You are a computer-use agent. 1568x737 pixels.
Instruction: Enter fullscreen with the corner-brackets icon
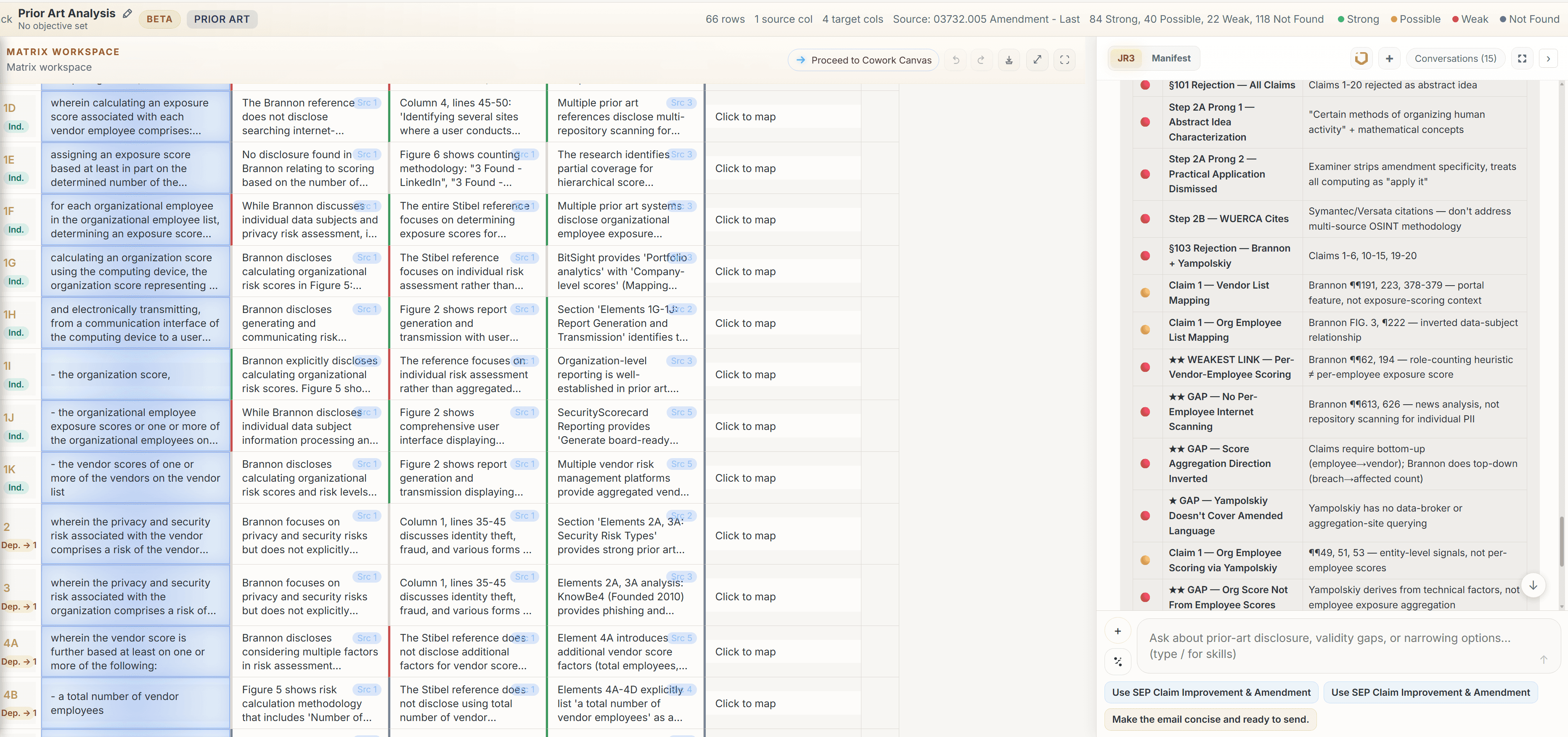tap(1065, 60)
